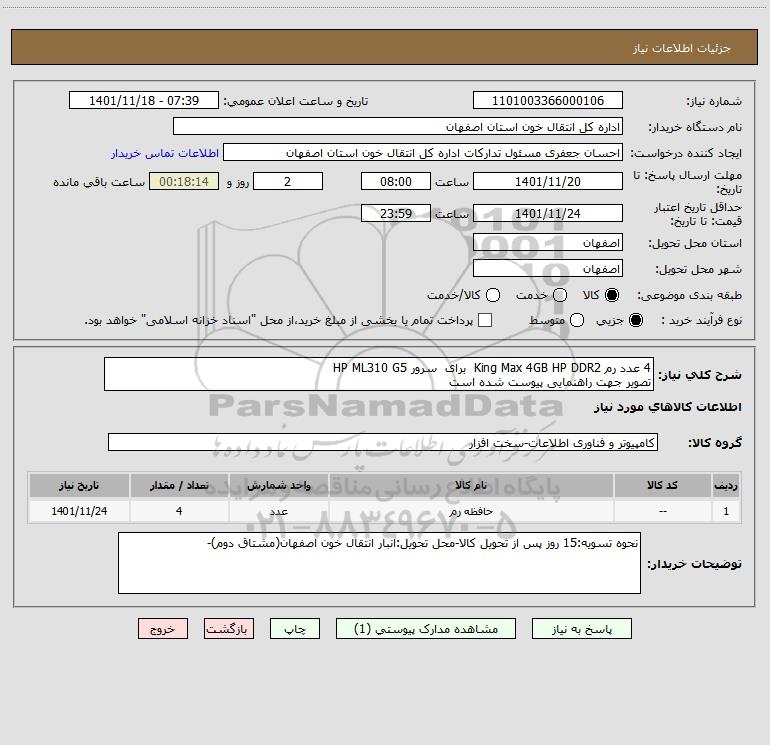Viewport: 770px width, 745px height.
Task: Click the شرح کلی نیاز description box
Action: (x=379, y=375)
